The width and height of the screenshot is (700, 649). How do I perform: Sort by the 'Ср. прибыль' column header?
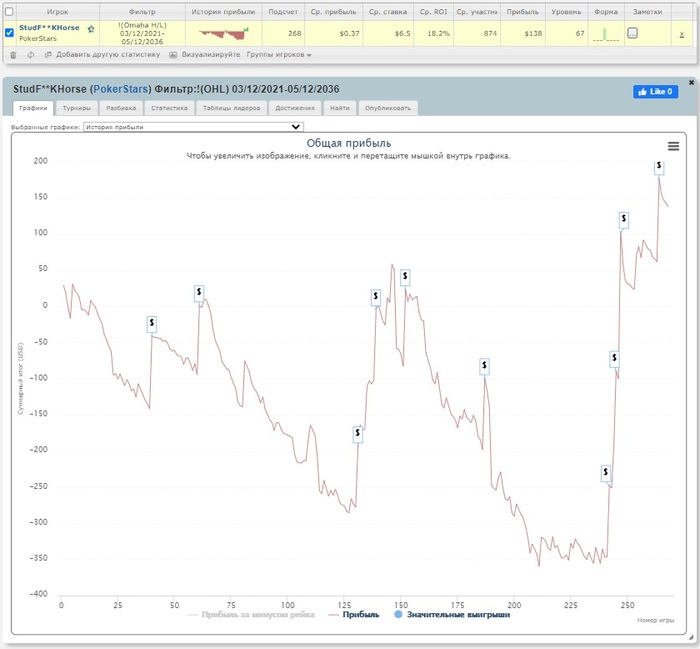[x=333, y=12]
